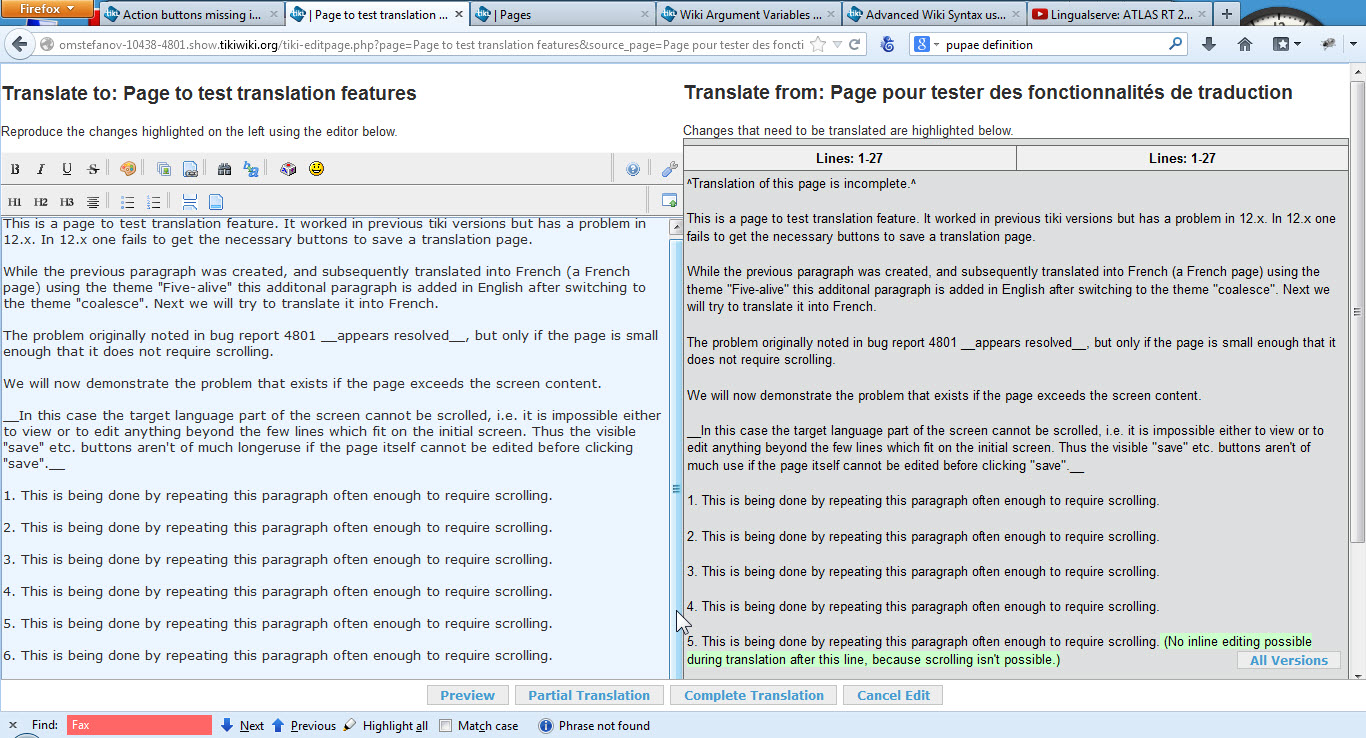Click the Find text field containing 'Fax'
Viewport: 1366px width, 738px height.
click(139, 725)
